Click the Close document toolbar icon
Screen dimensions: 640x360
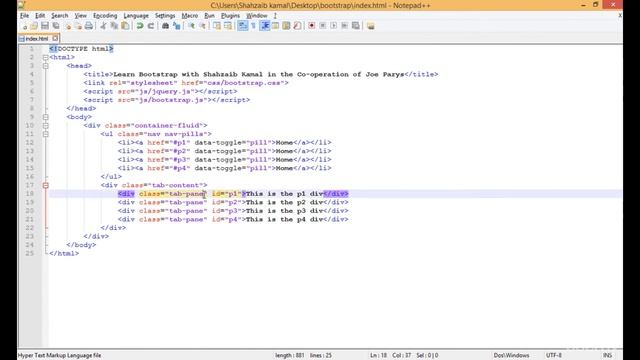tap(68, 26)
